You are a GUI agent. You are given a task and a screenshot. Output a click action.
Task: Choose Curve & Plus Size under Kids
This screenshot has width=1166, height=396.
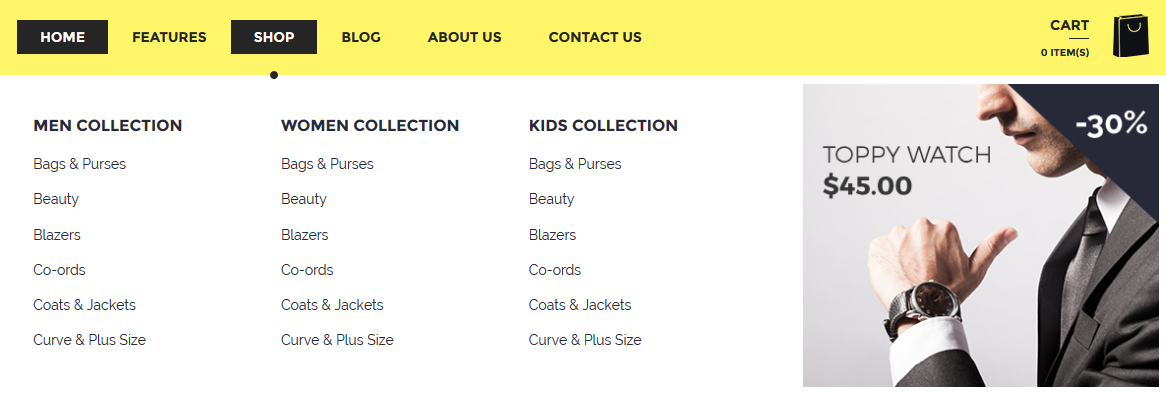(585, 340)
